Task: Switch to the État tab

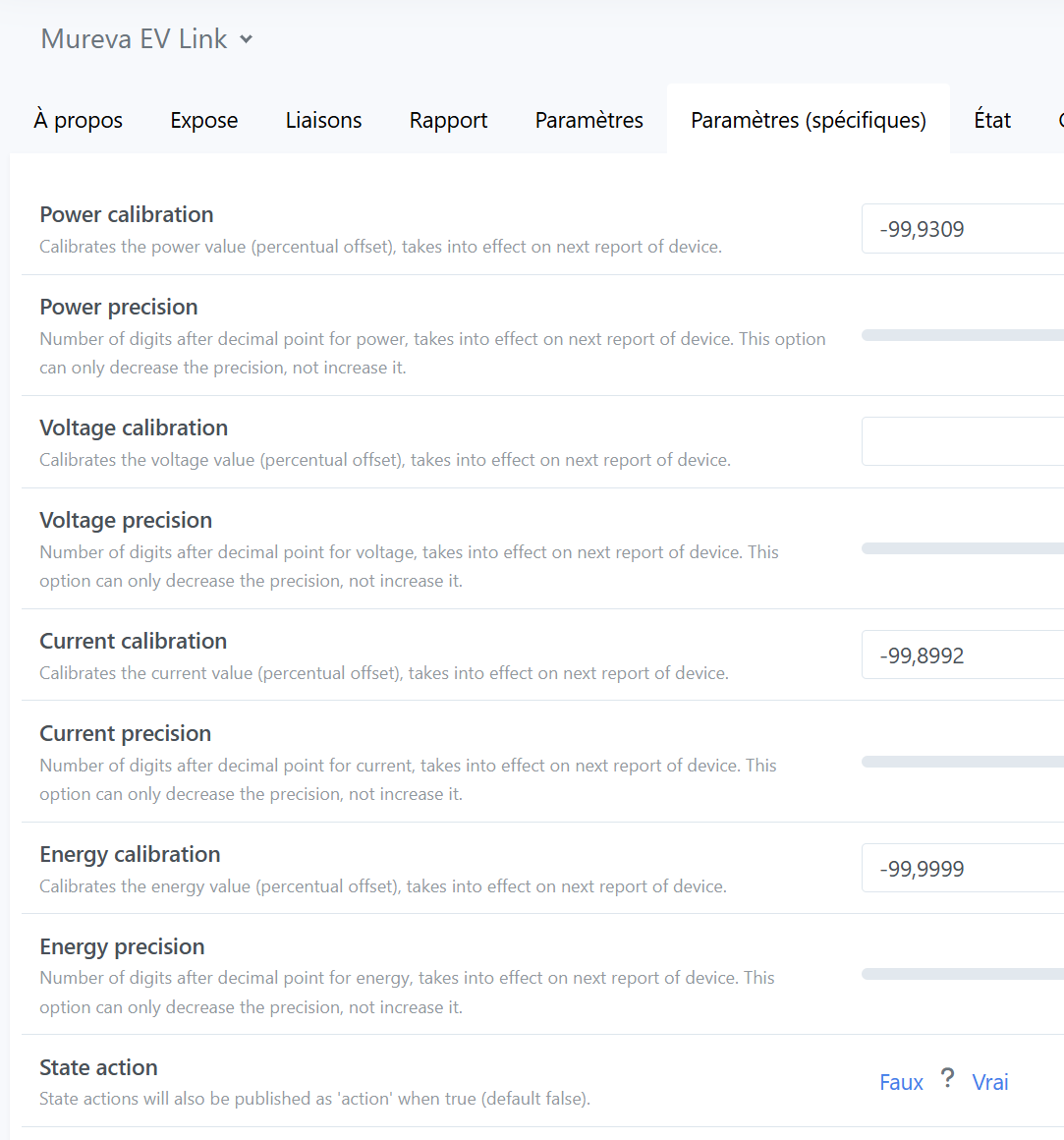Action: pos(992,120)
